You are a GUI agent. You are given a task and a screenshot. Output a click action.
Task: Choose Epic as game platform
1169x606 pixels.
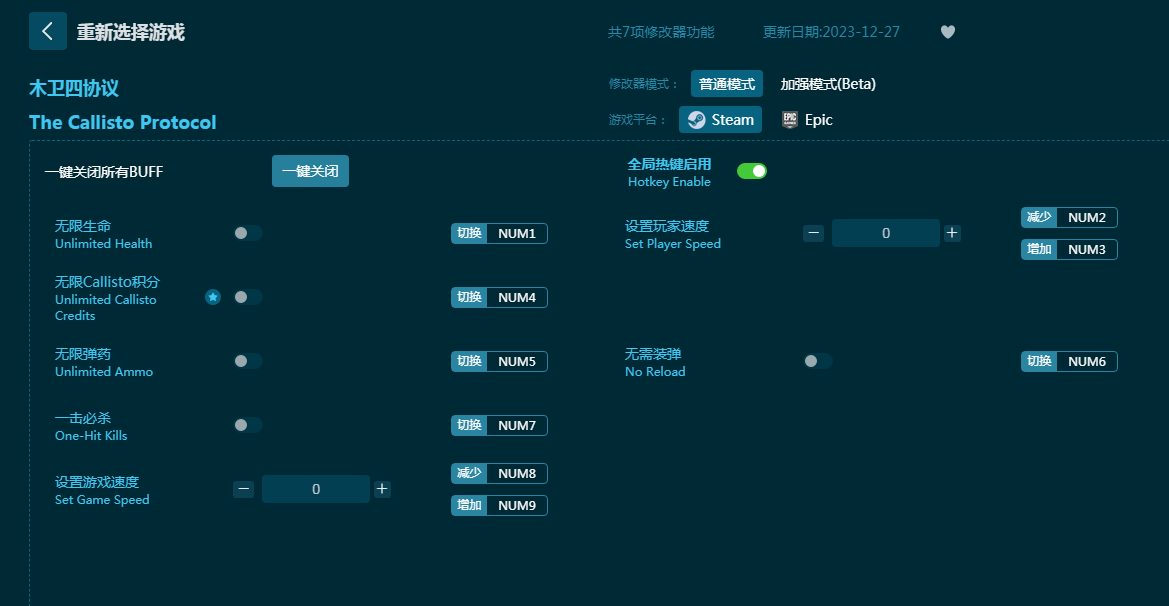(807, 120)
